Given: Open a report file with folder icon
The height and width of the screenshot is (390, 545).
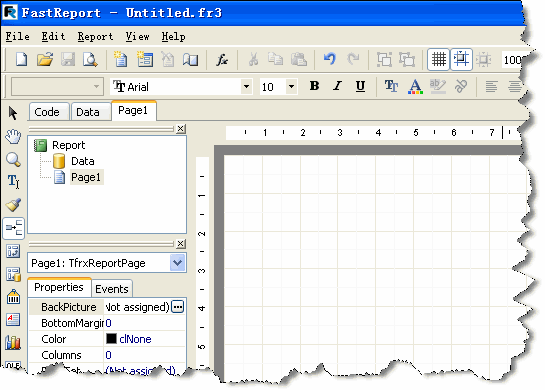Looking at the screenshot, I should coord(45,59).
